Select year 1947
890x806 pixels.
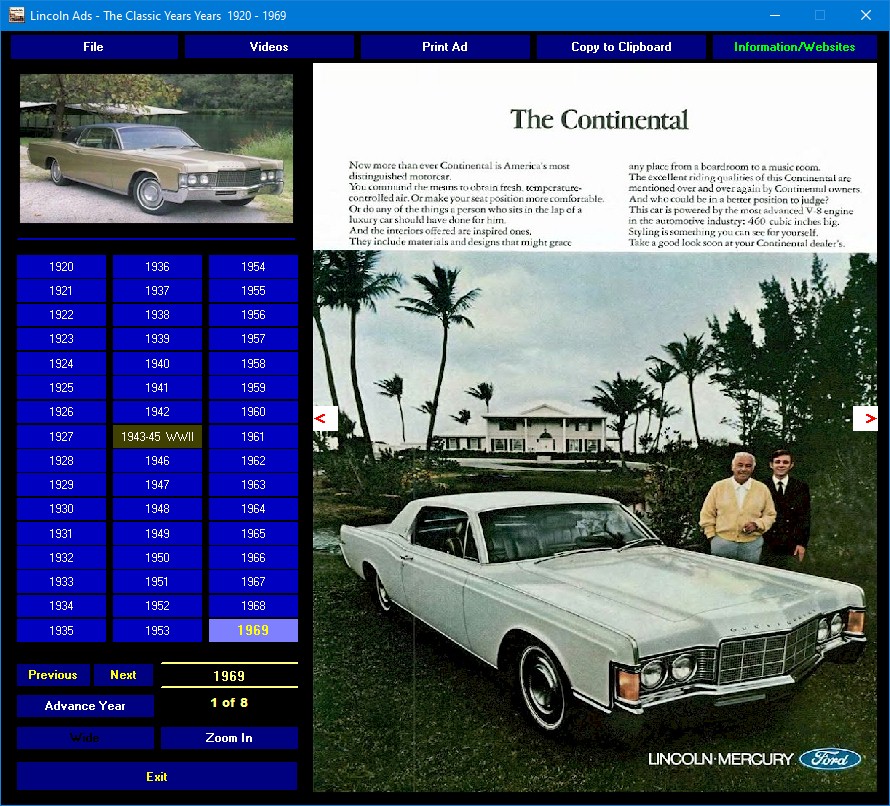[157, 485]
